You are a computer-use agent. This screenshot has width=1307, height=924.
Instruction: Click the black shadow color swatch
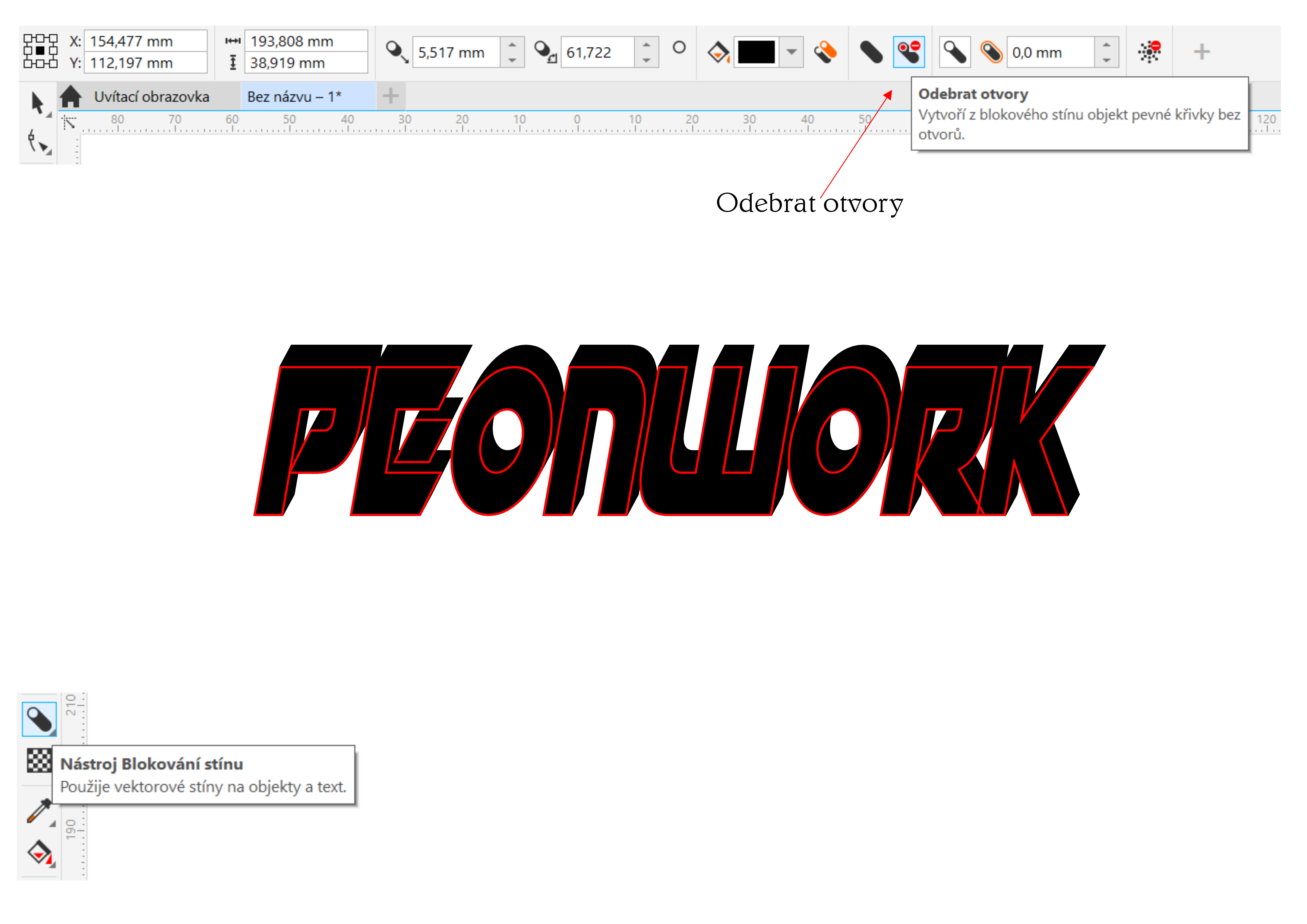pyautogui.click(x=756, y=52)
